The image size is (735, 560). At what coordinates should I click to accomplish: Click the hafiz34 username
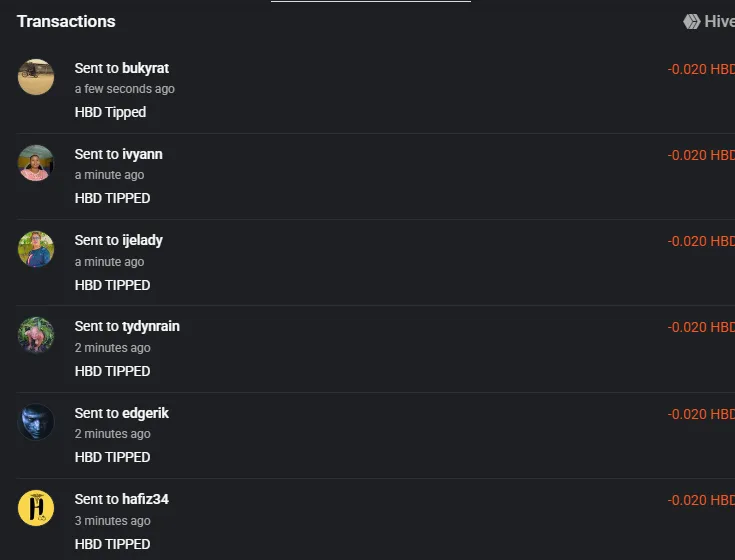click(145, 499)
